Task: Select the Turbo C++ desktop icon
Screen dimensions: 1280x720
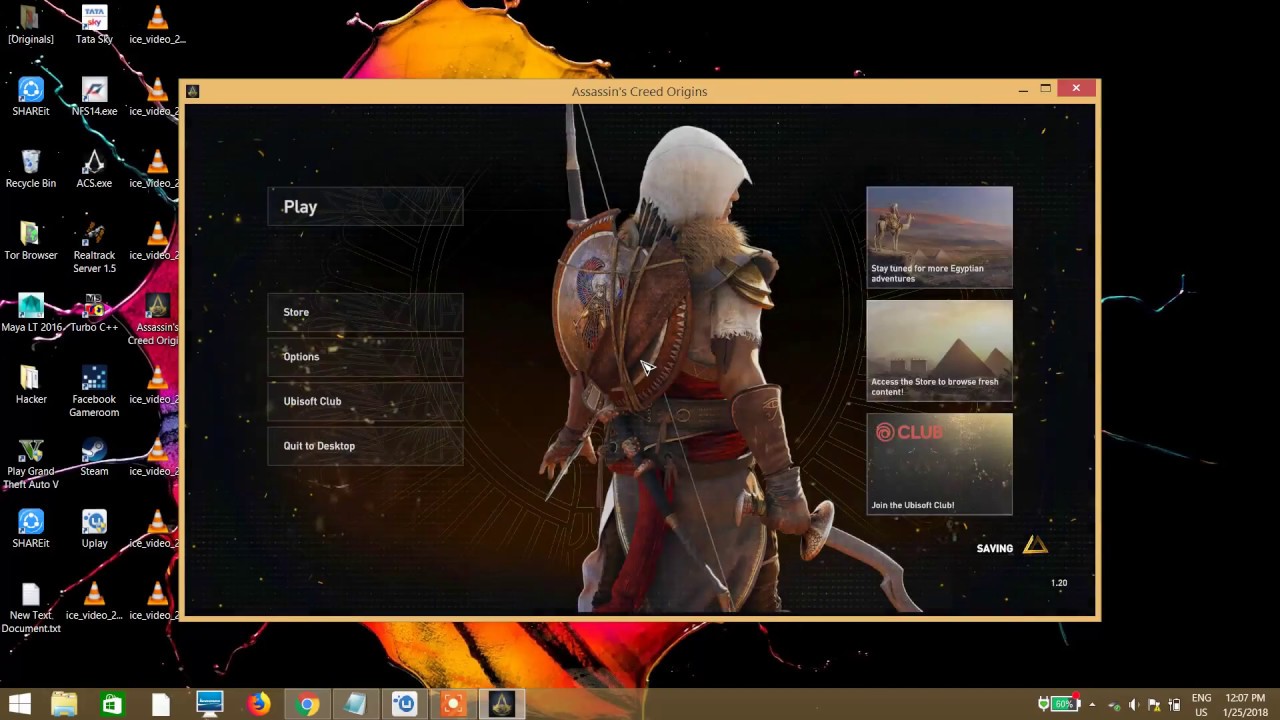Action: pos(94,313)
